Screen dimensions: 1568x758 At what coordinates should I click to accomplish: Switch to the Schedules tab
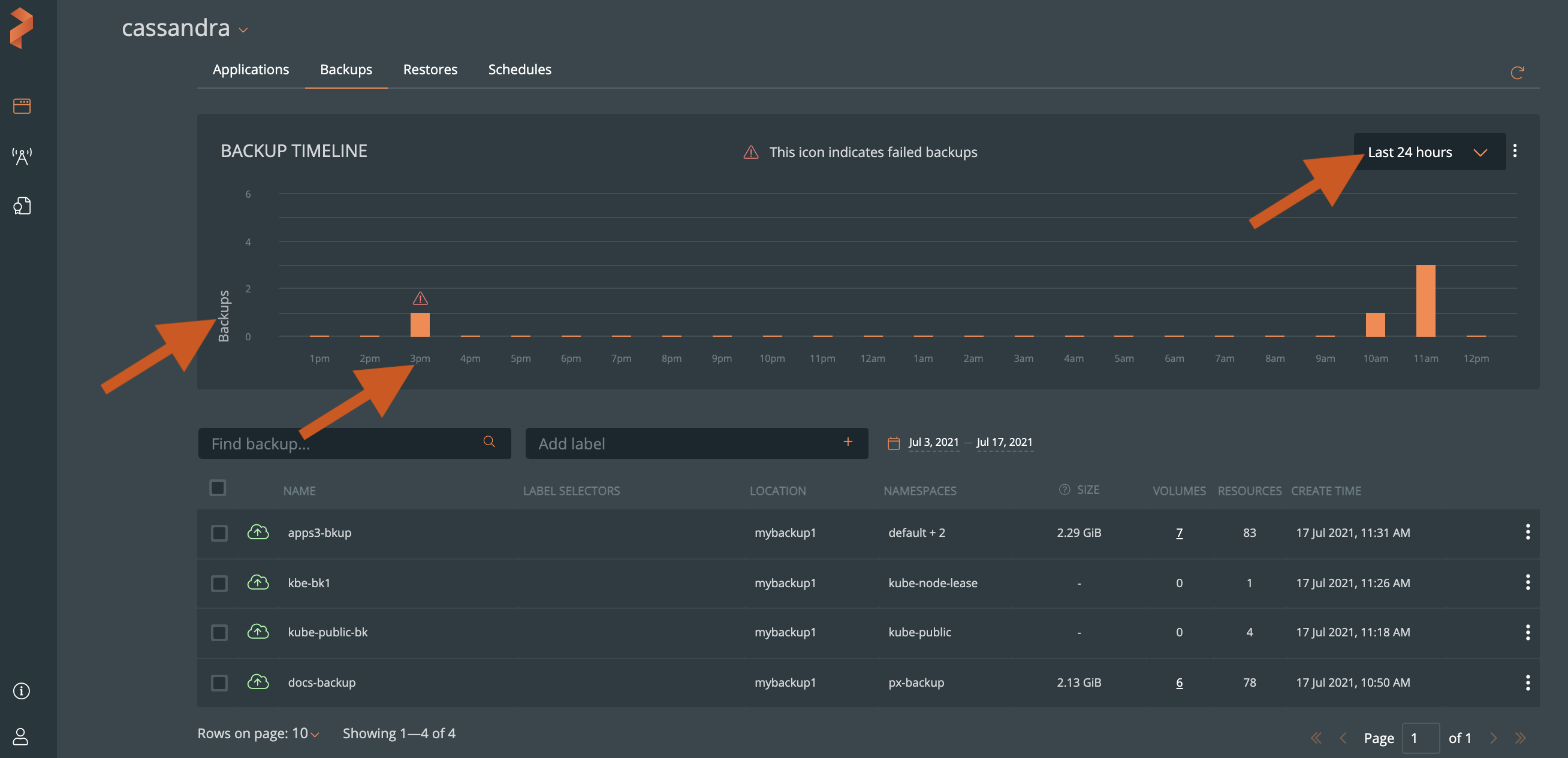[519, 70]
